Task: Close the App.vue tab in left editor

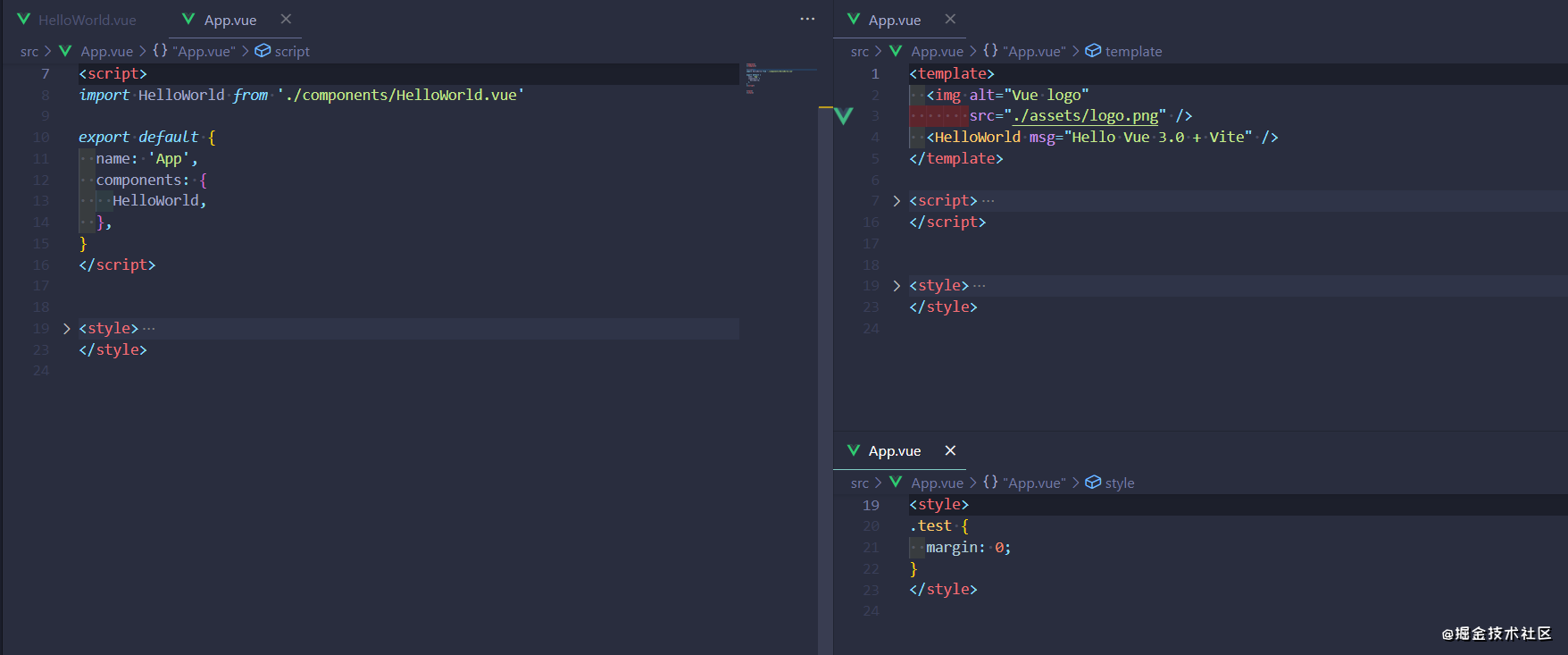Action: coord(286,19)
